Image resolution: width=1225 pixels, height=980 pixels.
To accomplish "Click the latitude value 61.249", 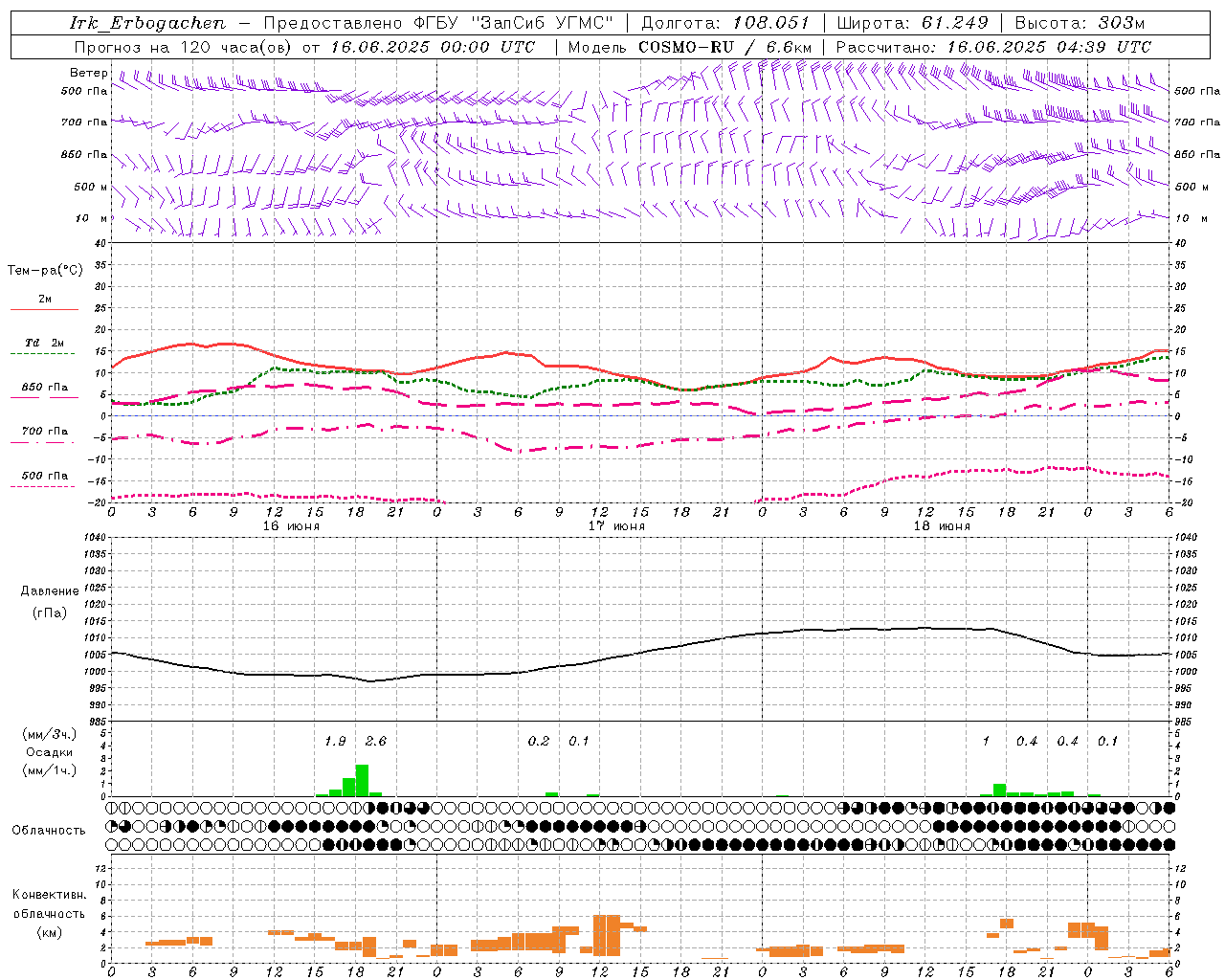I will (x=955, y=23).
